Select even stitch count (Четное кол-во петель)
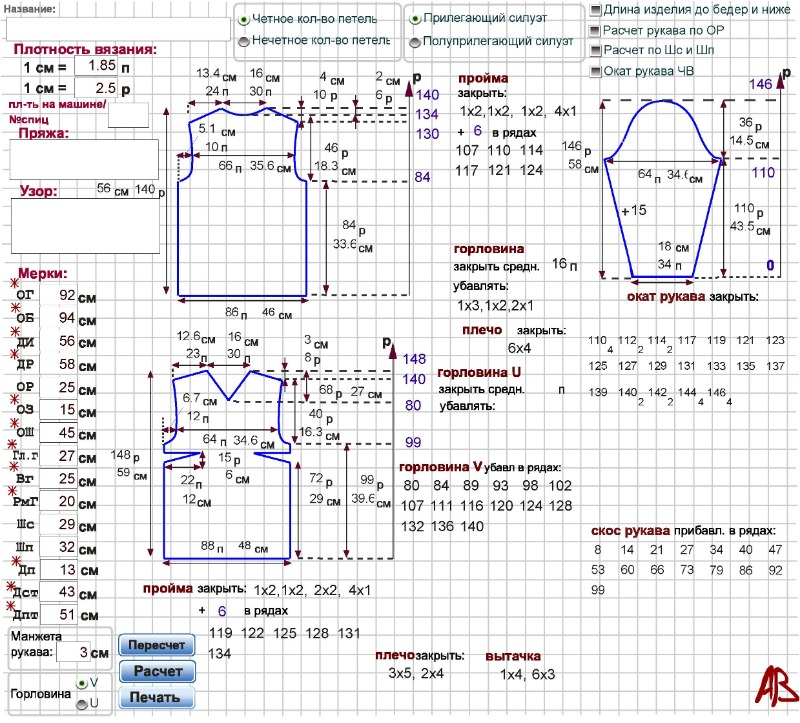 click(244, 18)
